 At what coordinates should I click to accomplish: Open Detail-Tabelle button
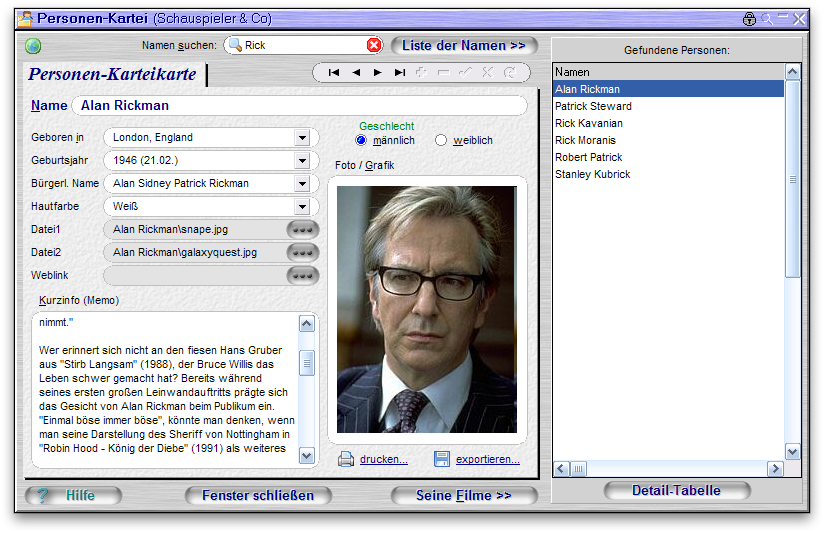coord(677,490)
